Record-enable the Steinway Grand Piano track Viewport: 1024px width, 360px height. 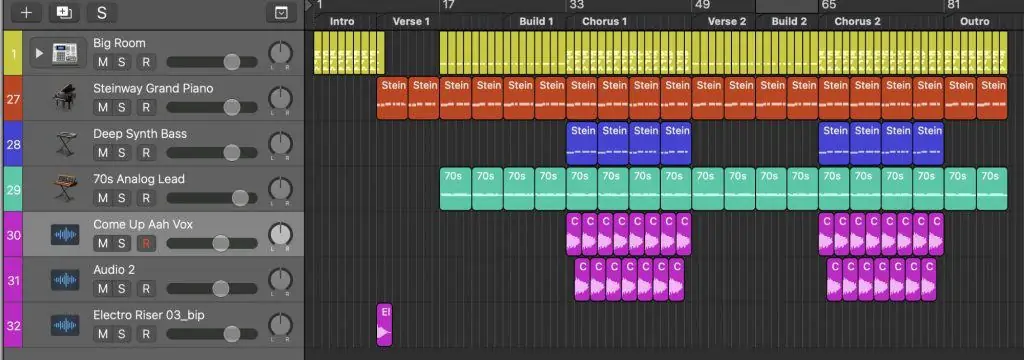[x=146, y=107]
